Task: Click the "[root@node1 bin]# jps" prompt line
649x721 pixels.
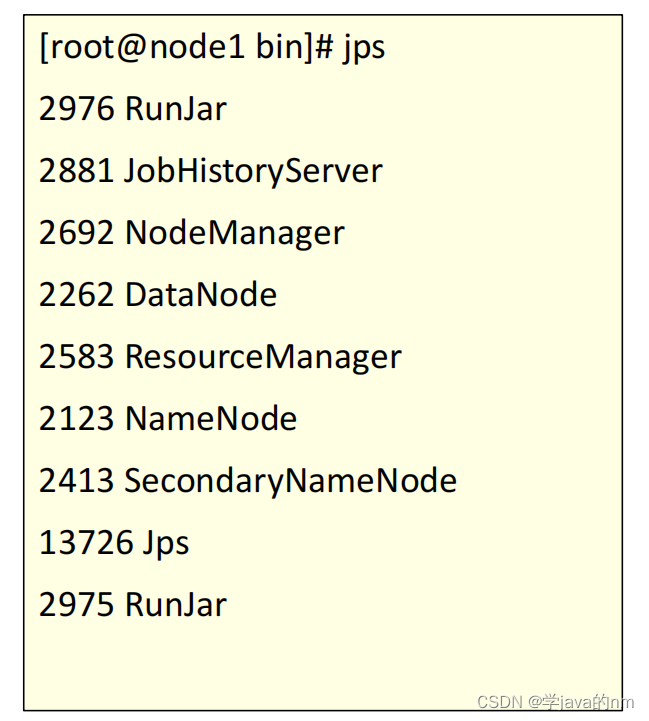Action: 212,48
